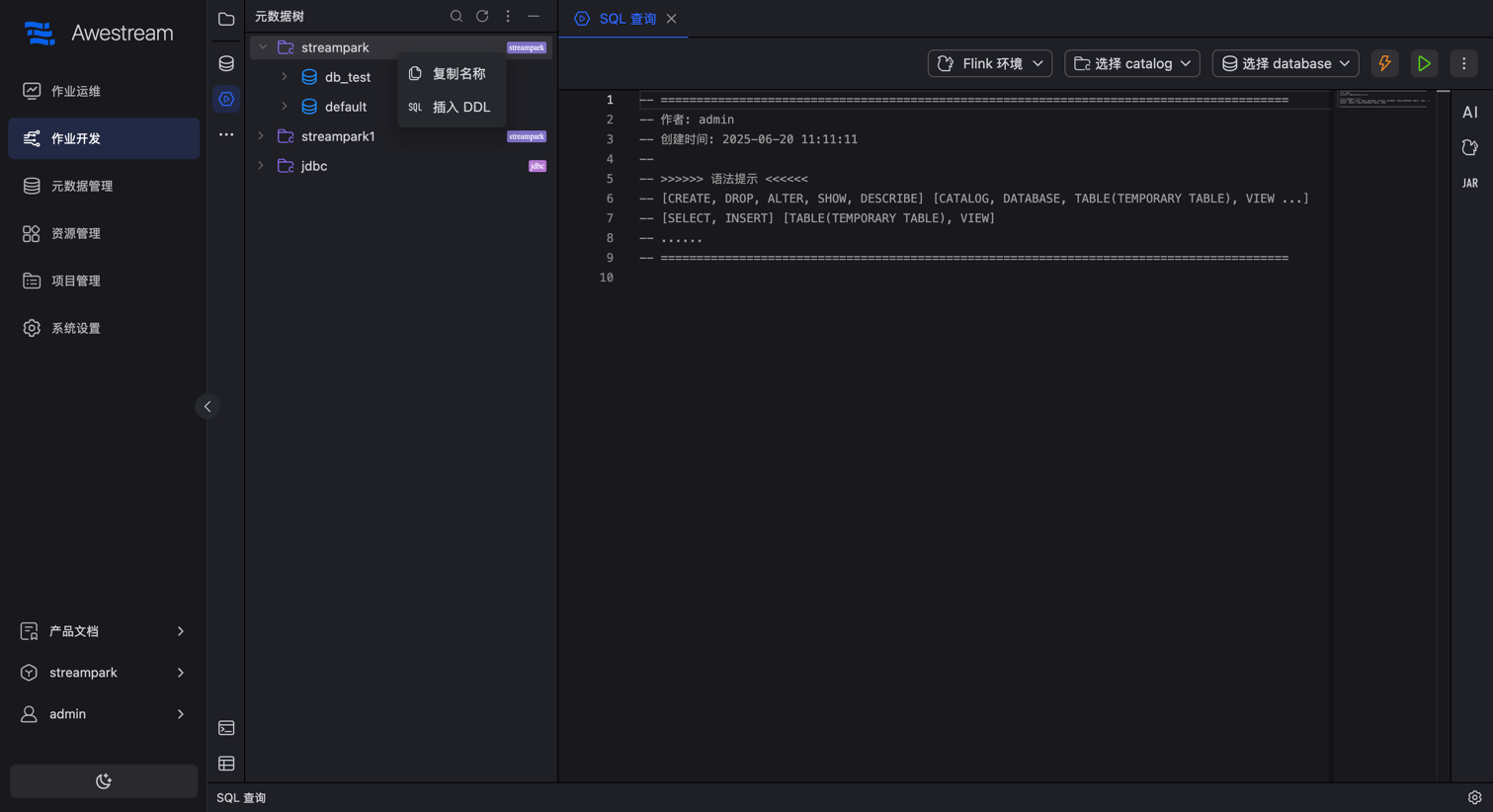Collapse the left sidebar with arrow

point(207,407)
